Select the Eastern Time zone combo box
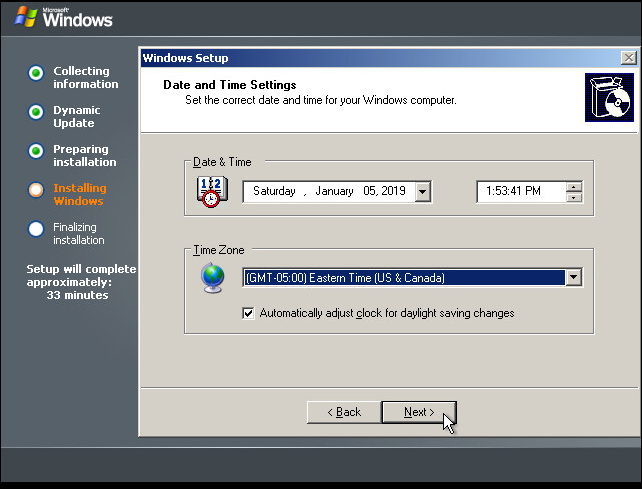Viewport: 642px width, 489px height. tap(412, 278)
